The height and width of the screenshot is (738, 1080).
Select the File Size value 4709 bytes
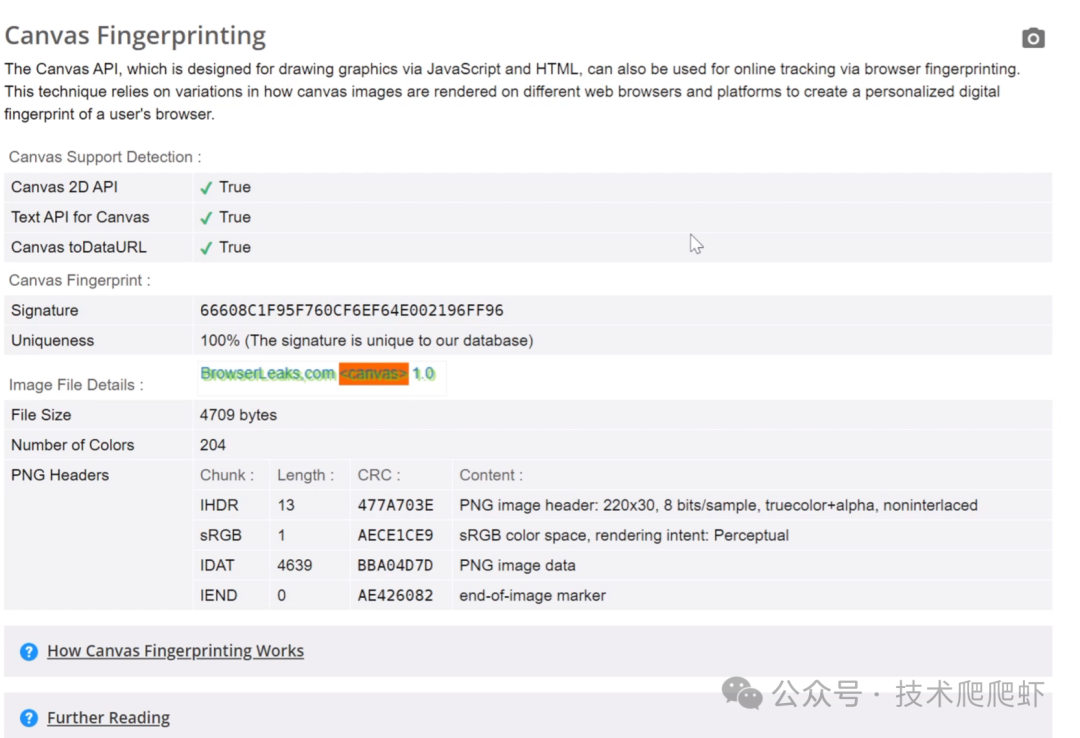click(238, 415)
